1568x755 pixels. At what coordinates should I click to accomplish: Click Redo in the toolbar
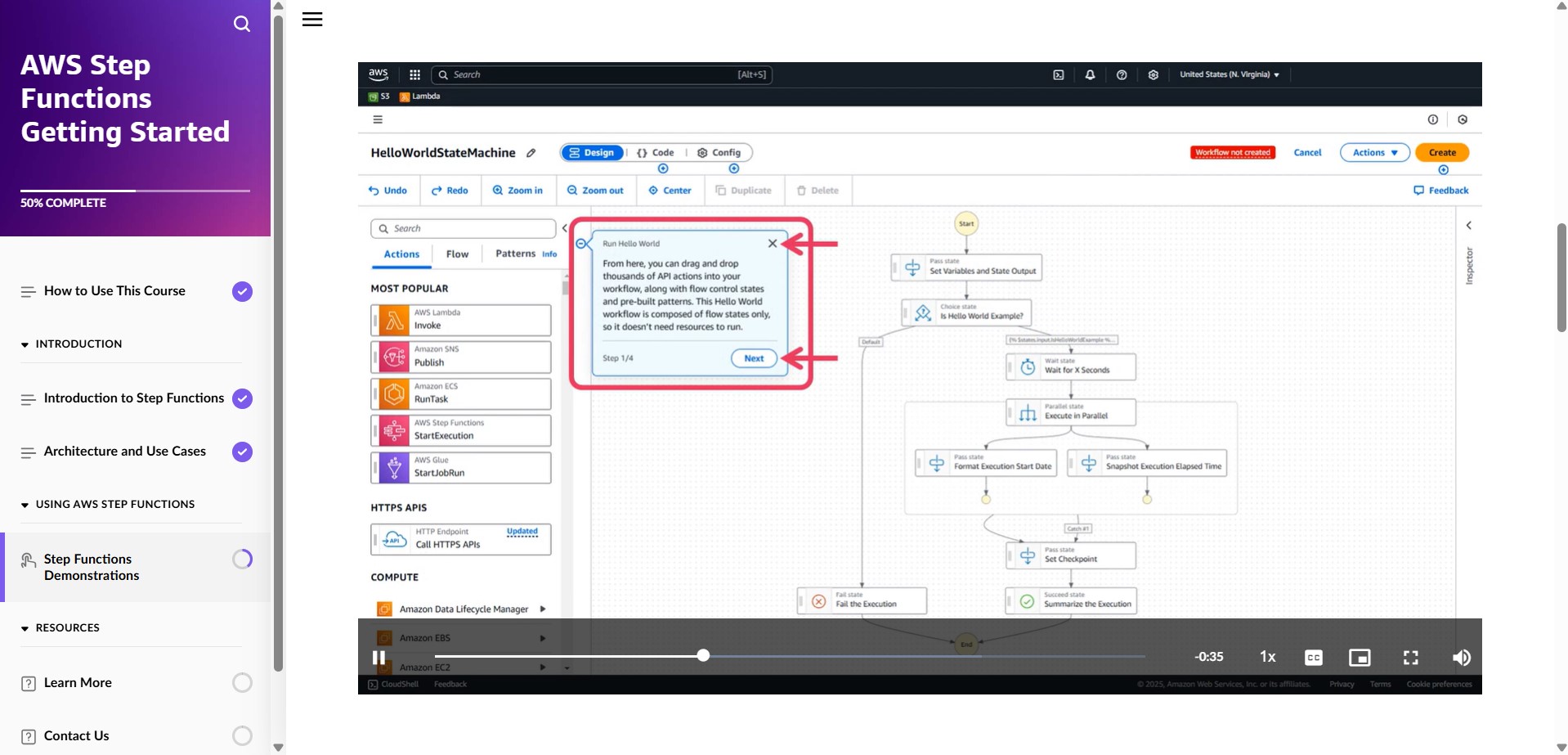click(450, 191)
